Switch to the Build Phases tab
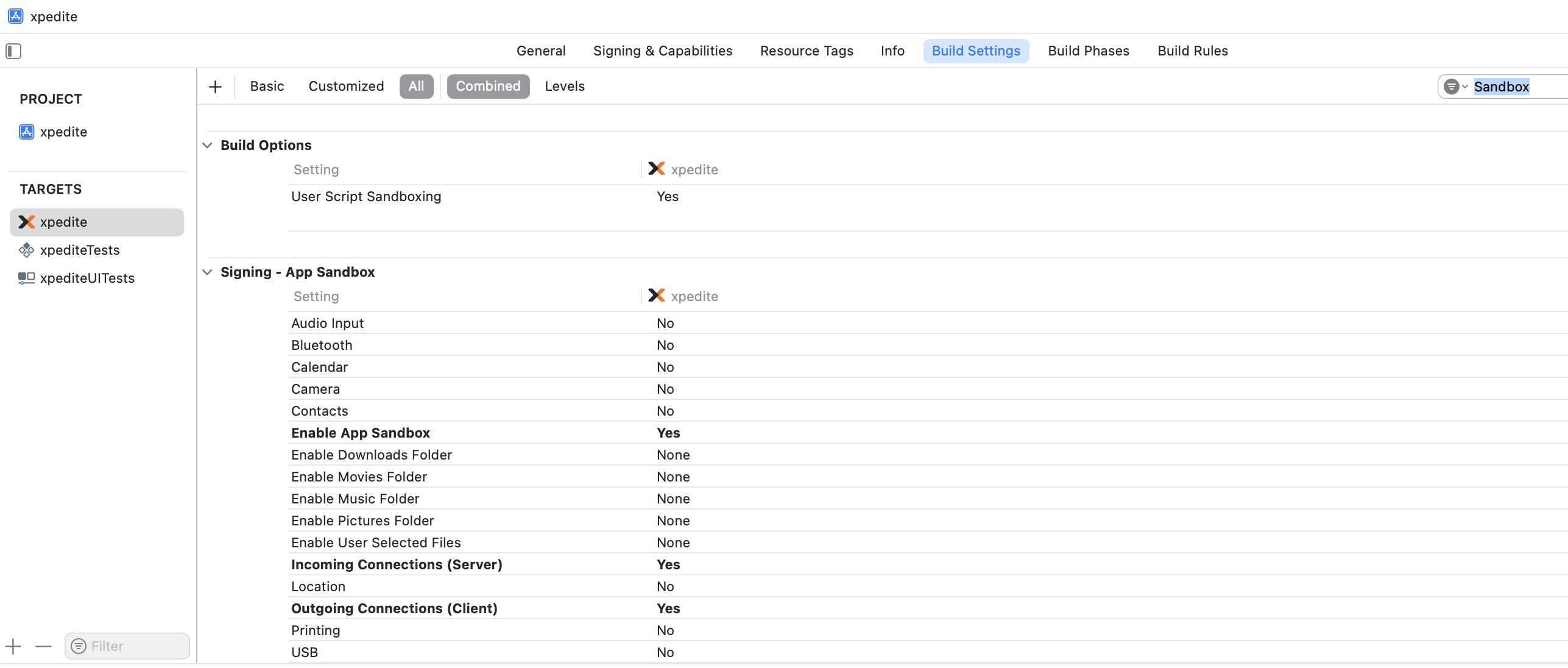The height and width of the screenshot is (668, 1568). (x=1088, y=51)
